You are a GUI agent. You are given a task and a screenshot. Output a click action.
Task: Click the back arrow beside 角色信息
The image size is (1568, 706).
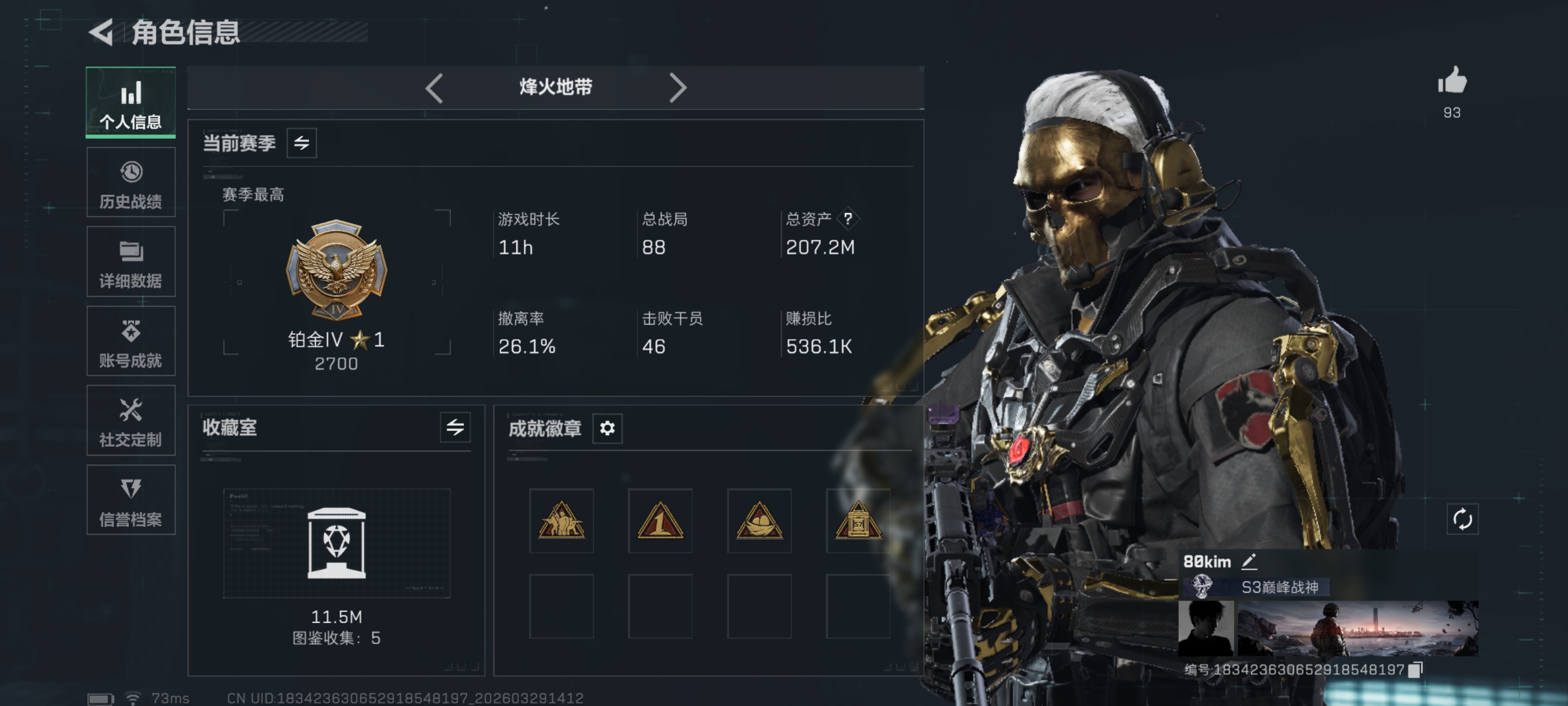tap(101, 32)
